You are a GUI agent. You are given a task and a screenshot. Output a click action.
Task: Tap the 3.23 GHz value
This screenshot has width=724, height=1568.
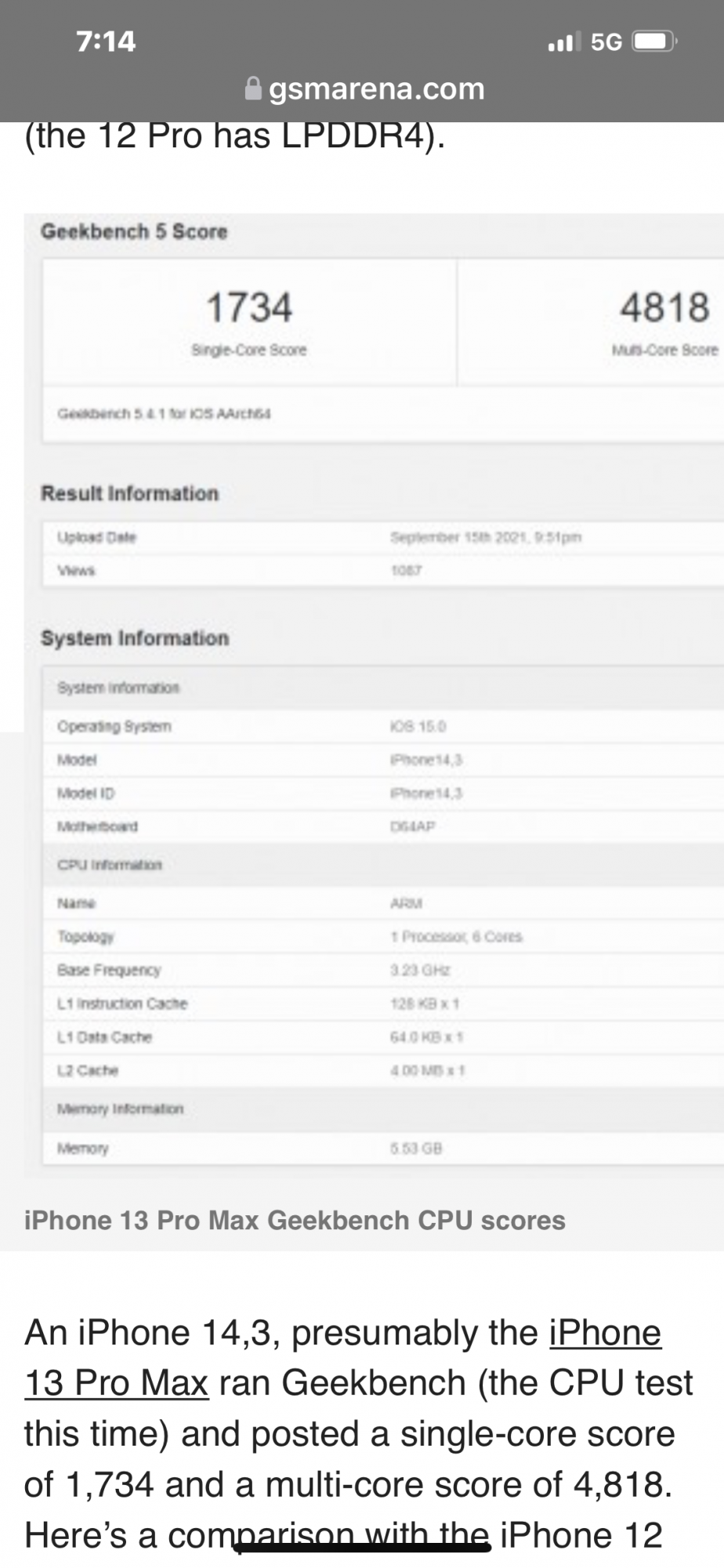(x=420, y=970)
